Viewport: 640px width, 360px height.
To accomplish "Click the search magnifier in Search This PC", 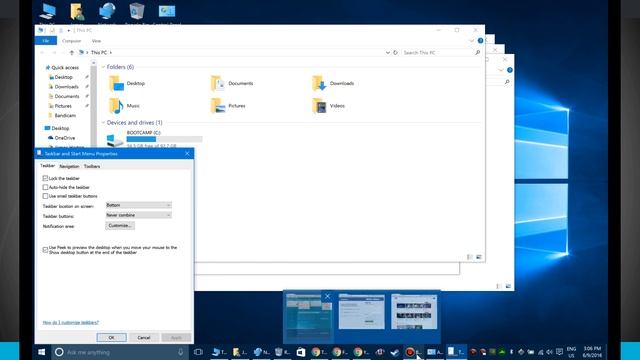I will pos(478,53).
